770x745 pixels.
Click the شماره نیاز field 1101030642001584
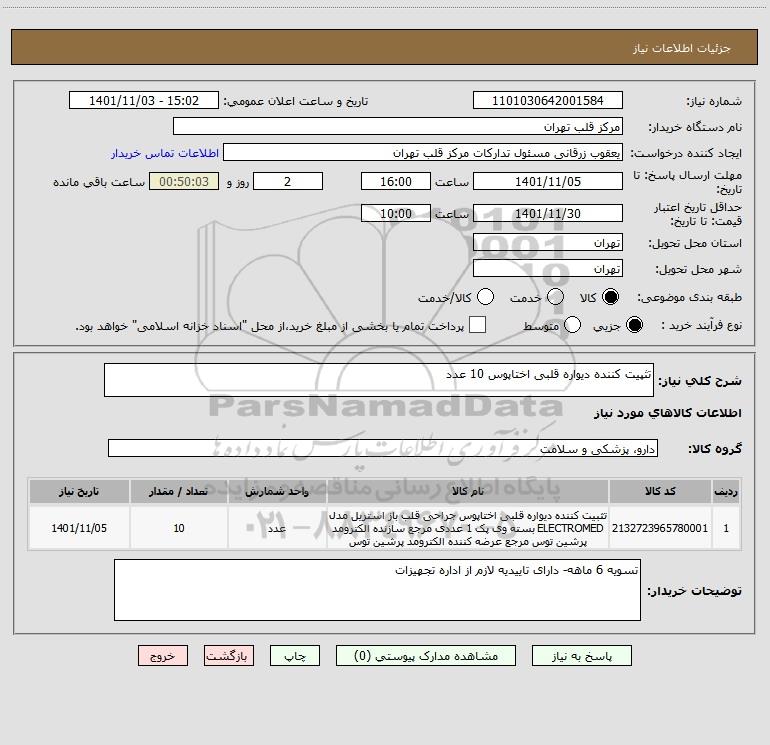(548, 101)
